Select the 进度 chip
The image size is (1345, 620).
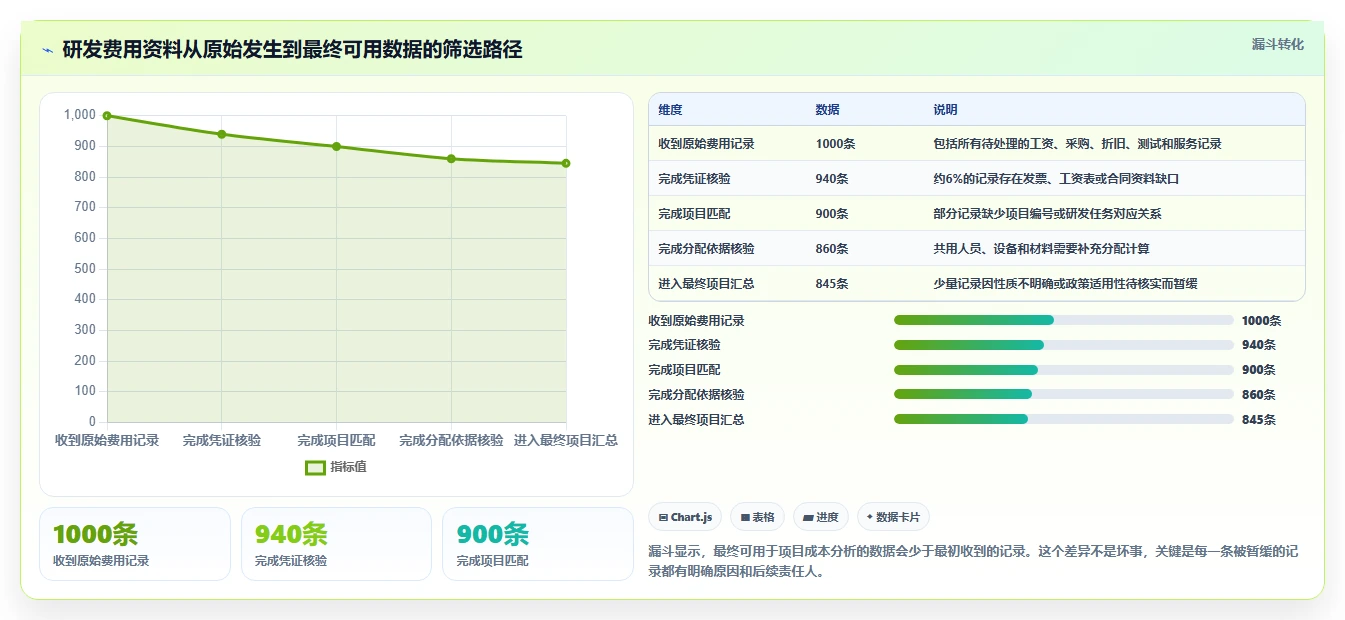(820, 517)
